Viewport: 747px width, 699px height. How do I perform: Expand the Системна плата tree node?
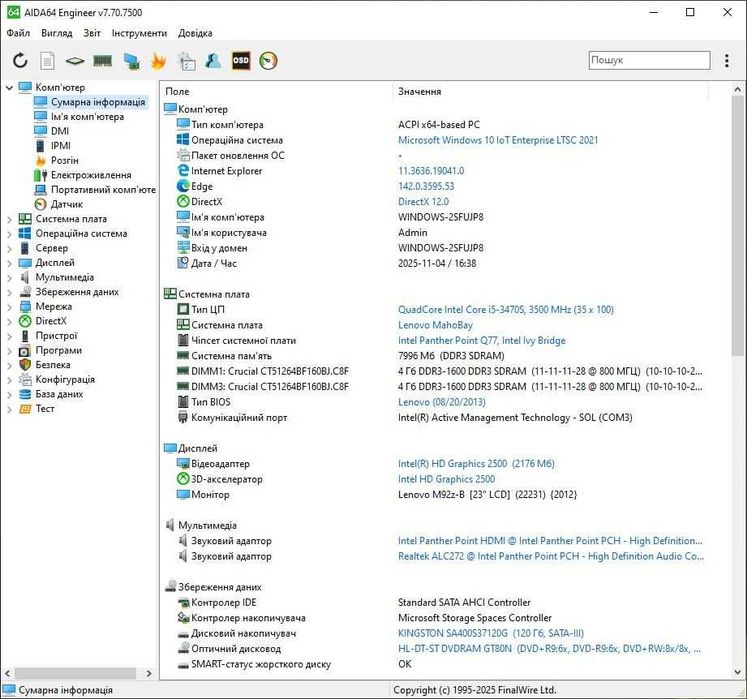tap(9, 219)
